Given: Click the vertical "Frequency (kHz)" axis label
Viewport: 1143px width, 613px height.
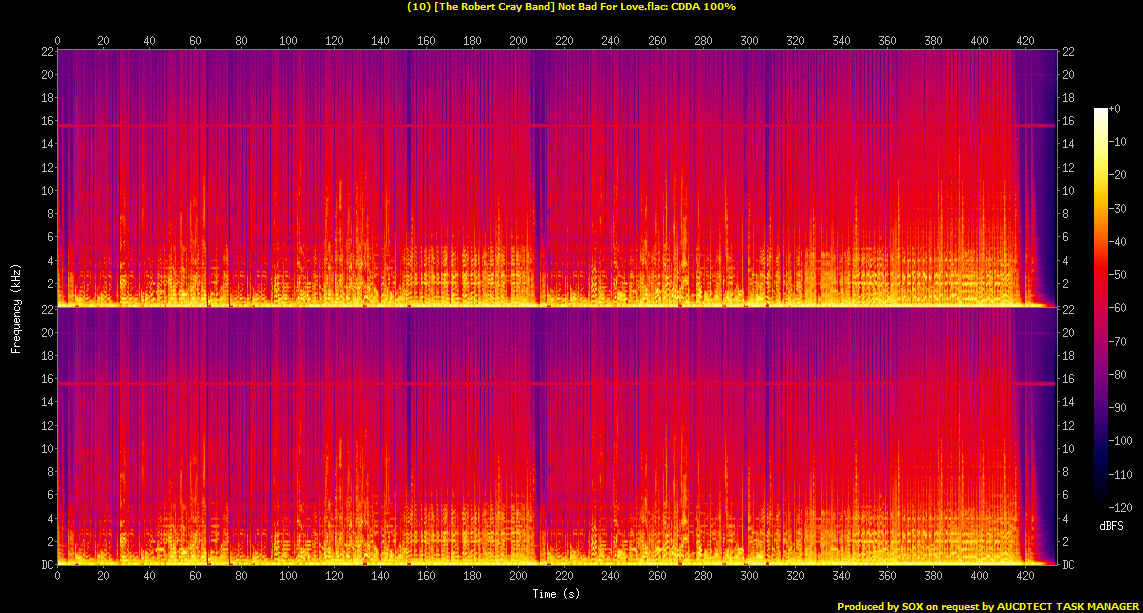Looking at the screenshot, I should (16, 307).
